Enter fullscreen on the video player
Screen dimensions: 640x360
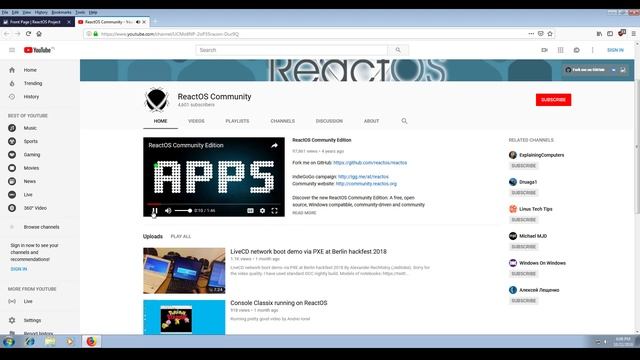[275, 211]
